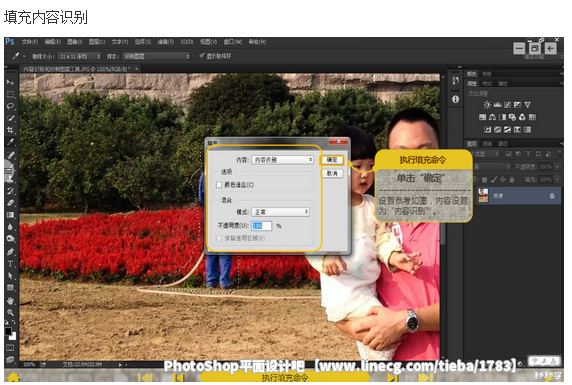Open the 内容 dropdown in Fill dialog
This screenshot has width=572, height=385.
(x=282, y=160)
